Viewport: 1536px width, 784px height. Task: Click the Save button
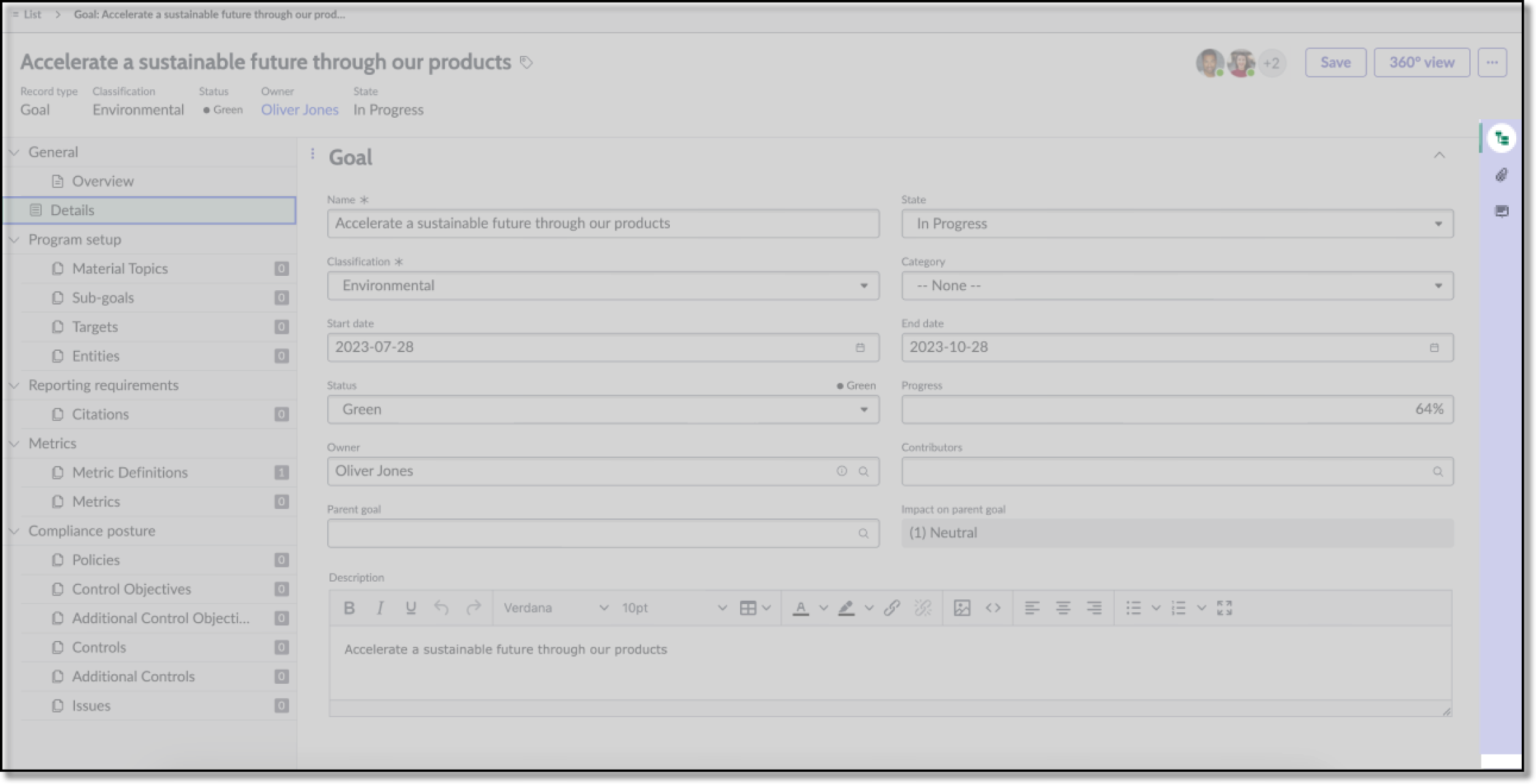(x=1334, y=62)
